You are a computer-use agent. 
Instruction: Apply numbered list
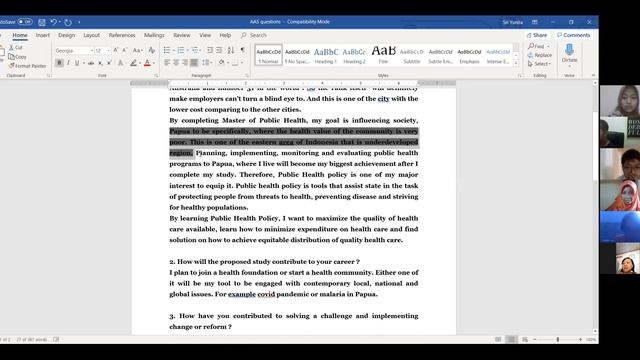180,50
